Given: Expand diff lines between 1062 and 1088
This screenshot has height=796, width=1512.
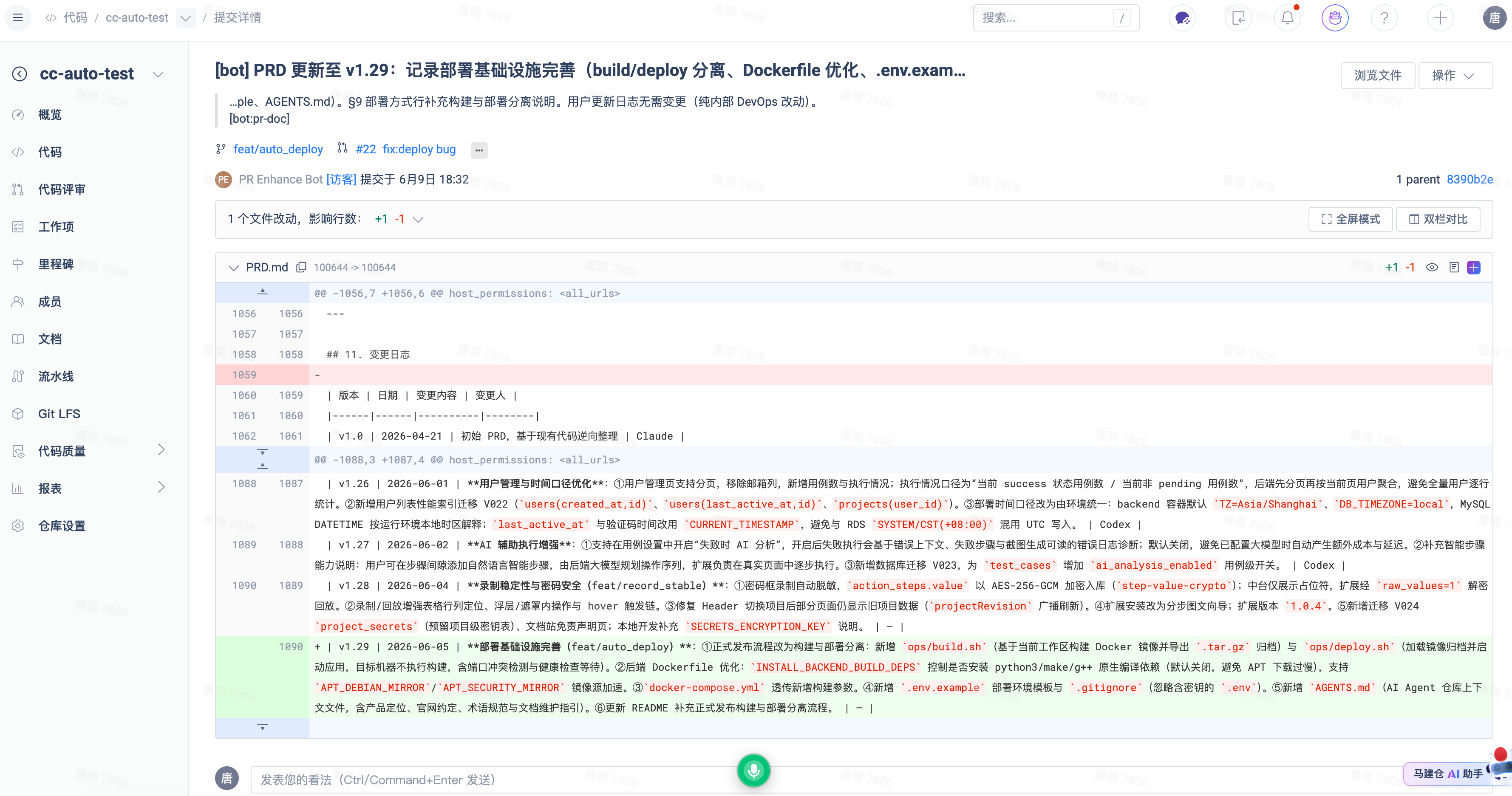Looking at the screenshot, I should pyautogui.click(x=262, y=459).
